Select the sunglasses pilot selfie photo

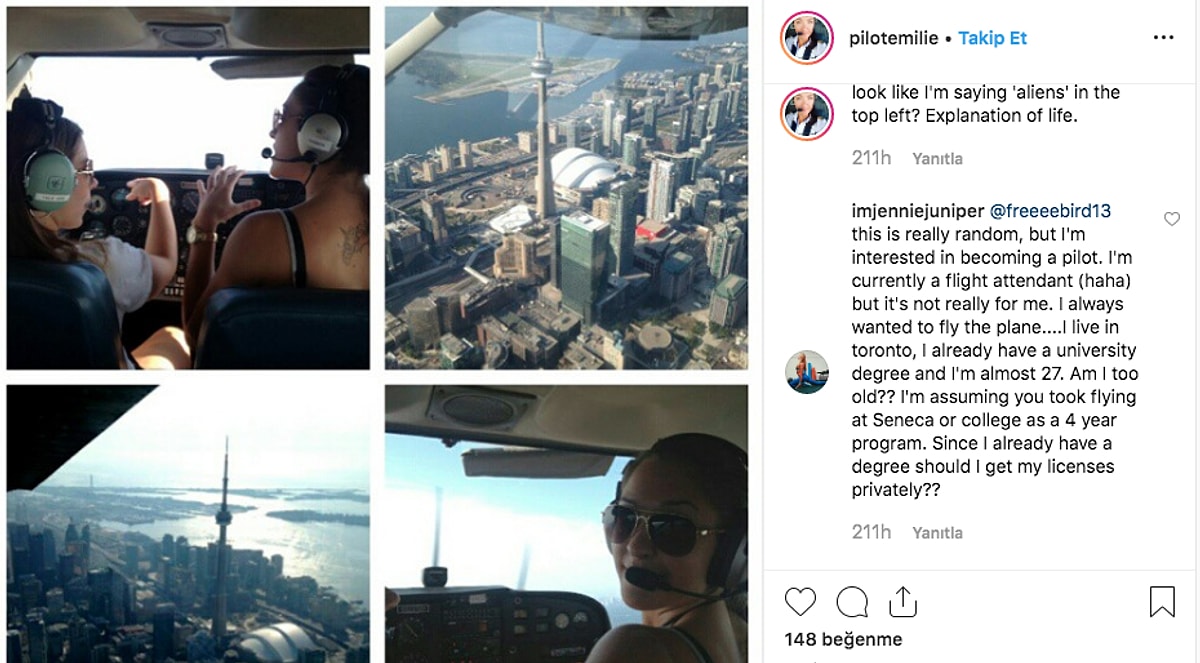tap(566, 524)
